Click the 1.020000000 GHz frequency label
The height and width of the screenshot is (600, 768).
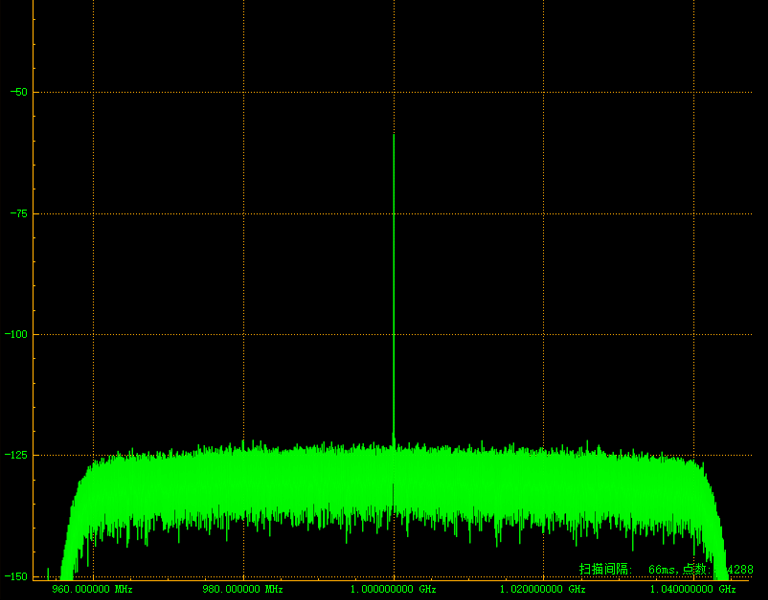click(x=543, y=589)
